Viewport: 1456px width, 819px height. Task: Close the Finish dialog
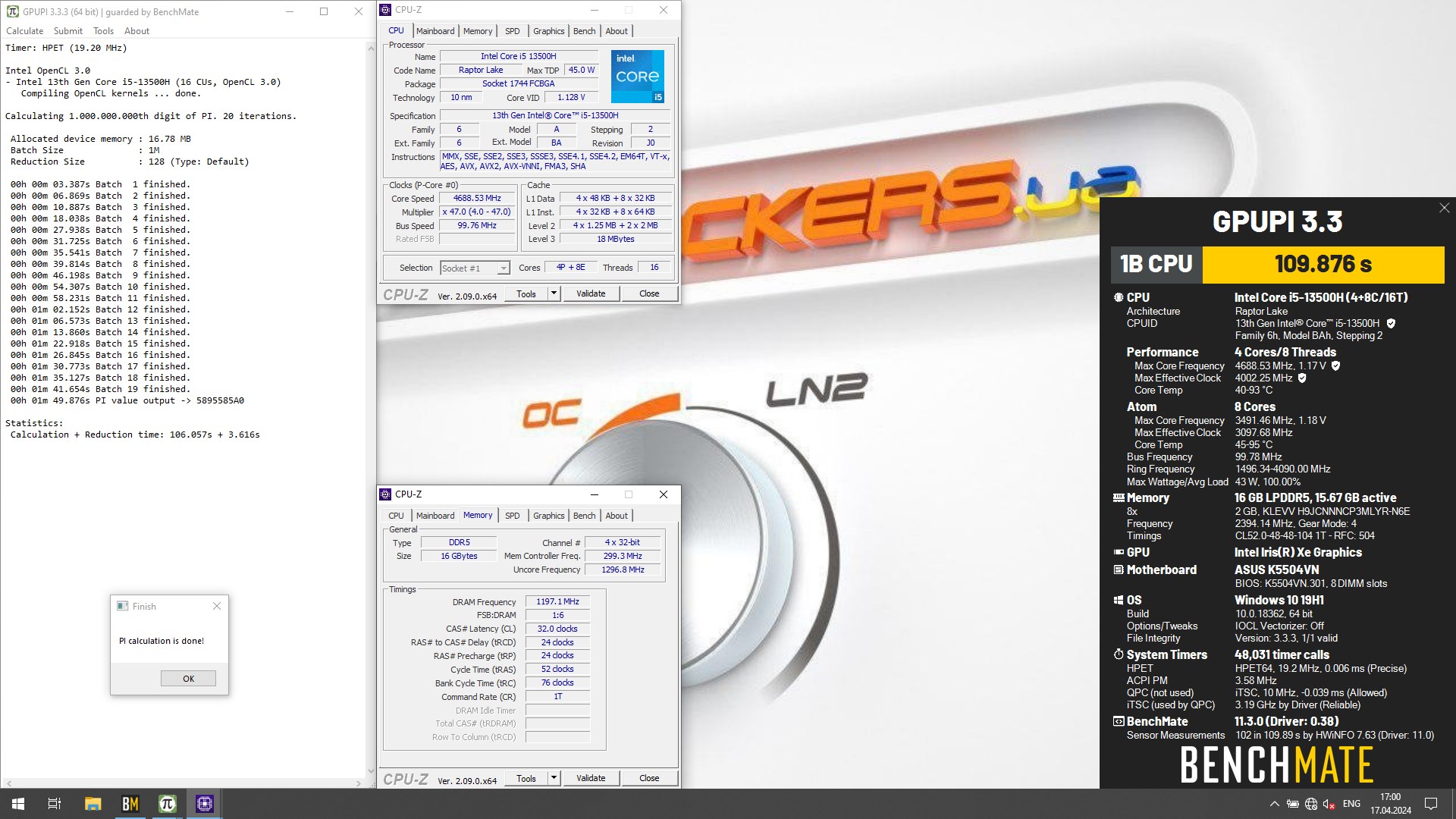217,606
